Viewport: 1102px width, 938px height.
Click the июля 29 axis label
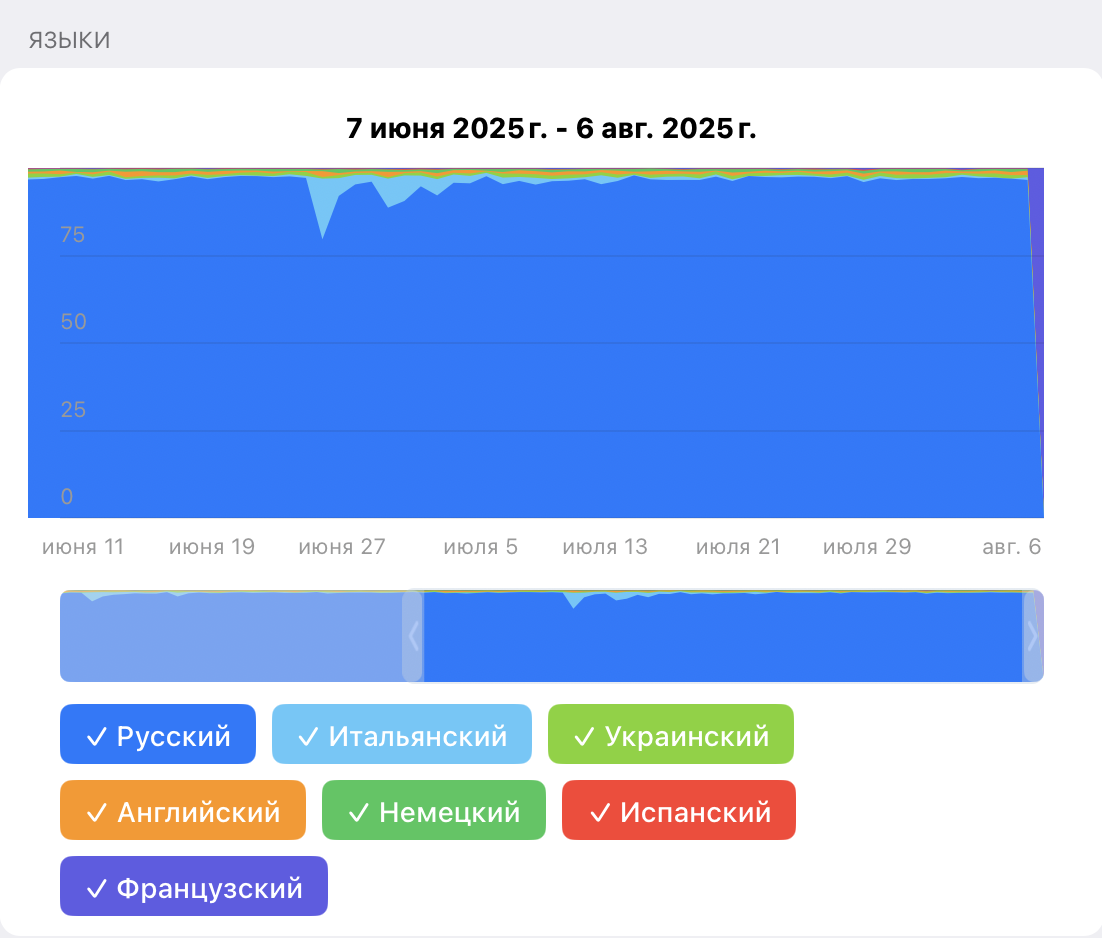[x=867, y=547]
